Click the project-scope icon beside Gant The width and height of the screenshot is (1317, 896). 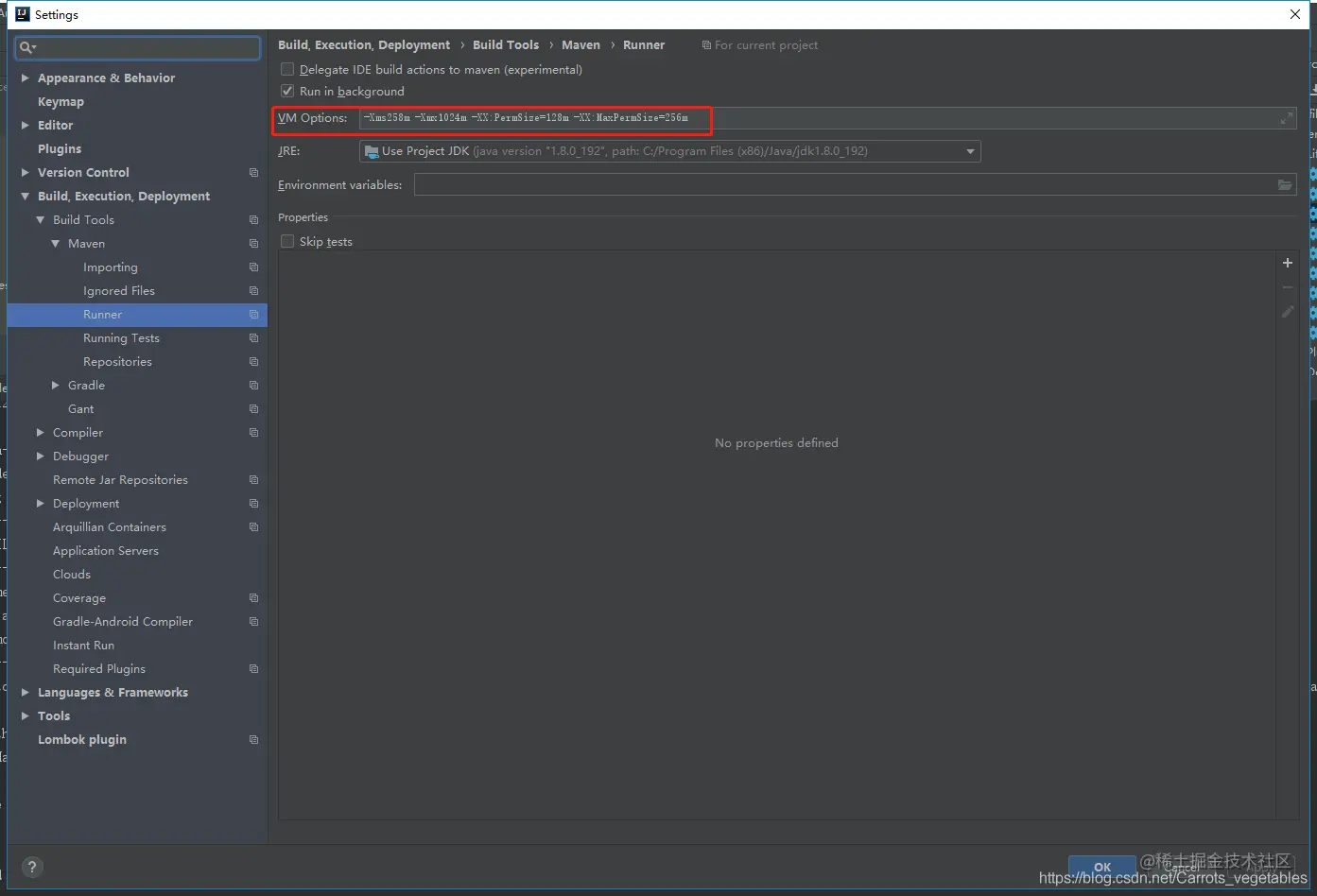tap(253, 409)
